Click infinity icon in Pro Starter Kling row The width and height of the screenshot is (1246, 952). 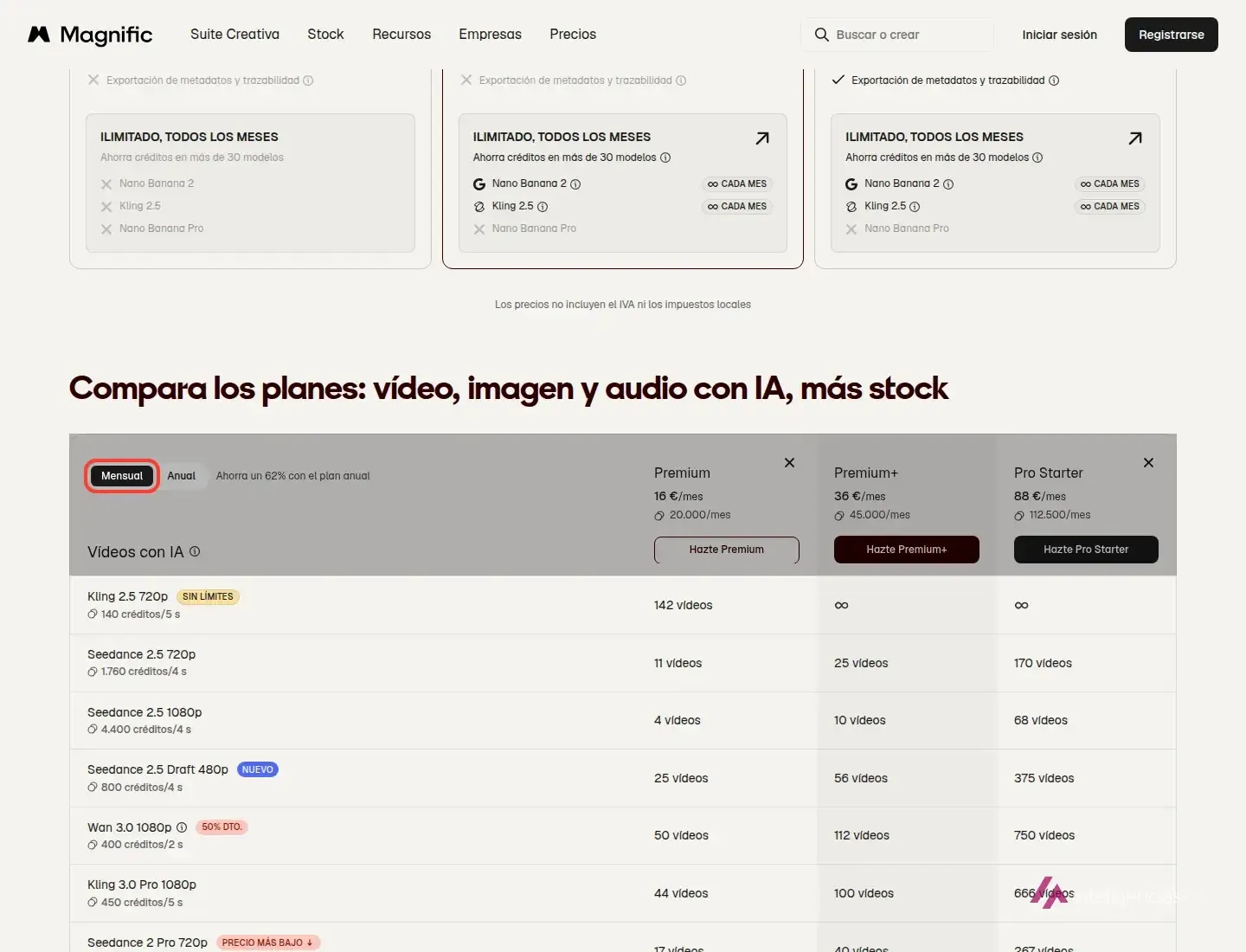click(x=1021, y=606)
